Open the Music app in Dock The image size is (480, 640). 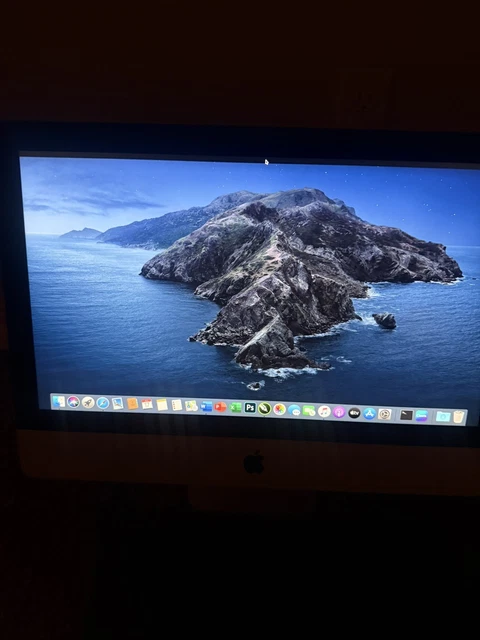coord(324,411)
